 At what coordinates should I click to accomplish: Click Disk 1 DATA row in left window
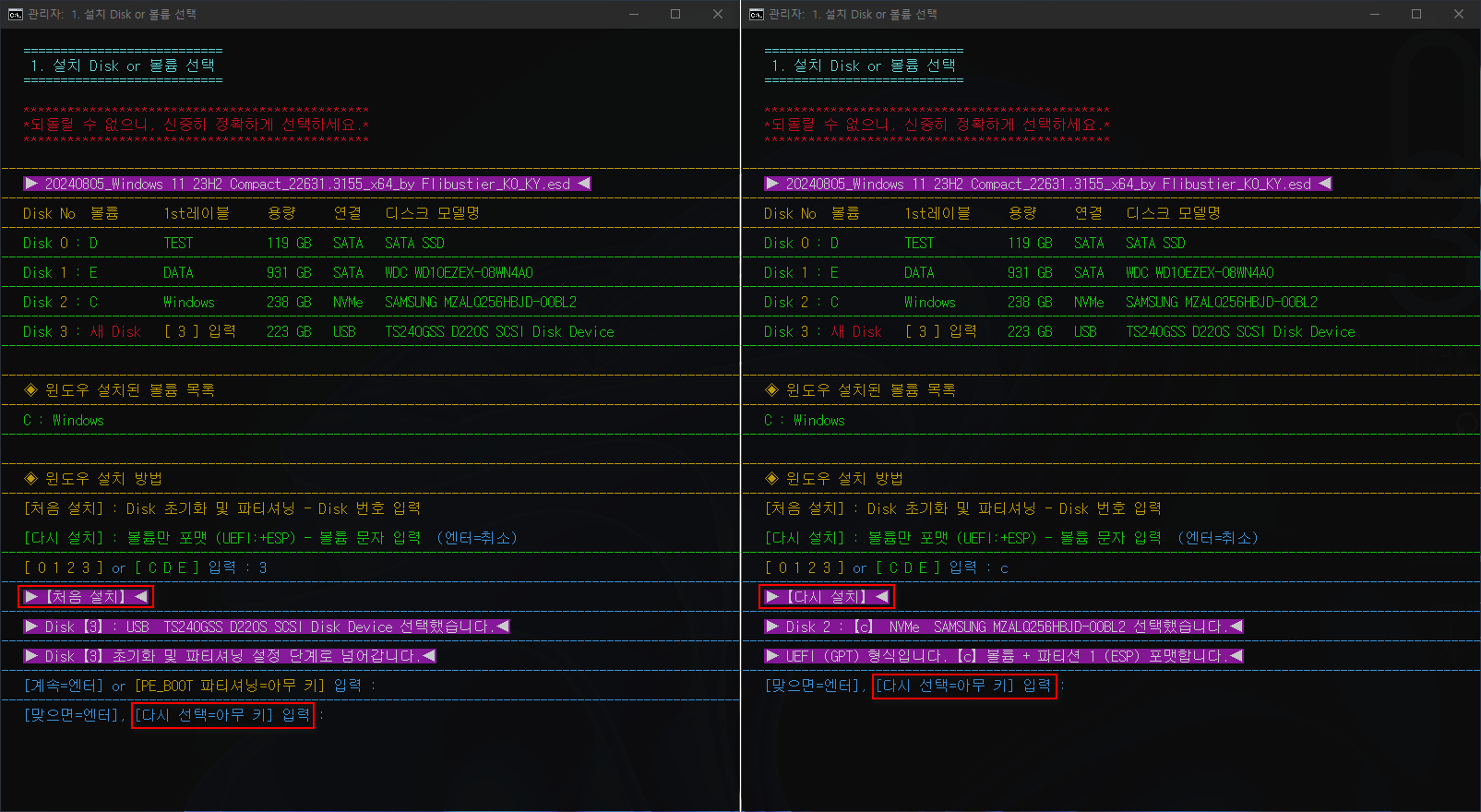point(279,272)
